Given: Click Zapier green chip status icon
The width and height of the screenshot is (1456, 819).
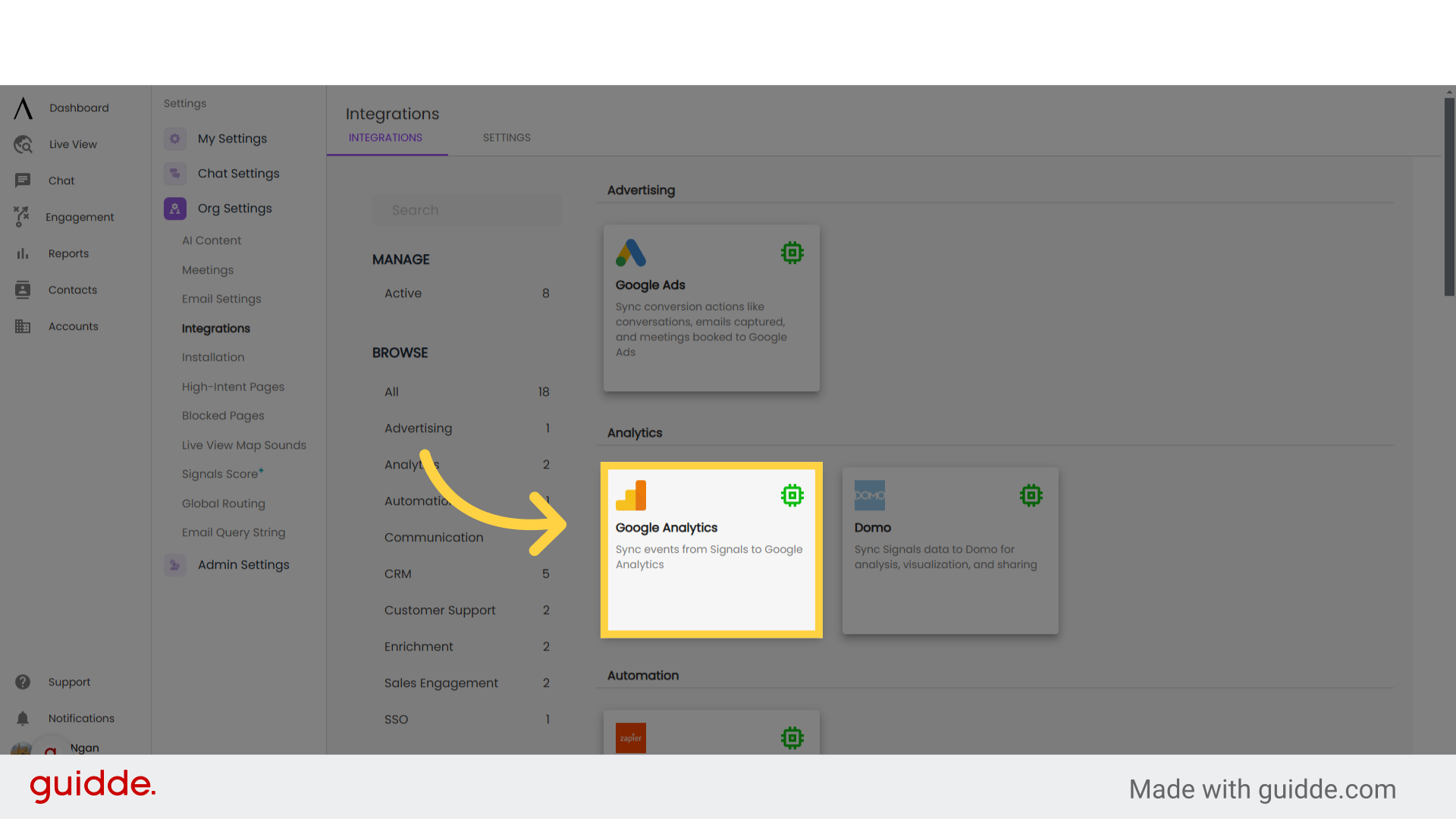Looking at the screenshot, I should point(792,738).
